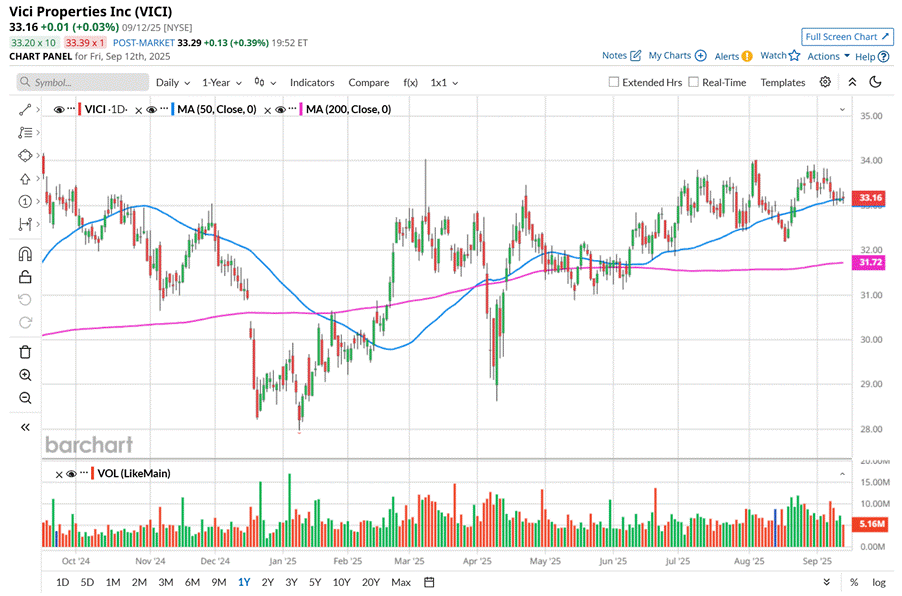902x596 pixels.
Task: Choose the shapes drawing tool
Action: pos(25,155)
